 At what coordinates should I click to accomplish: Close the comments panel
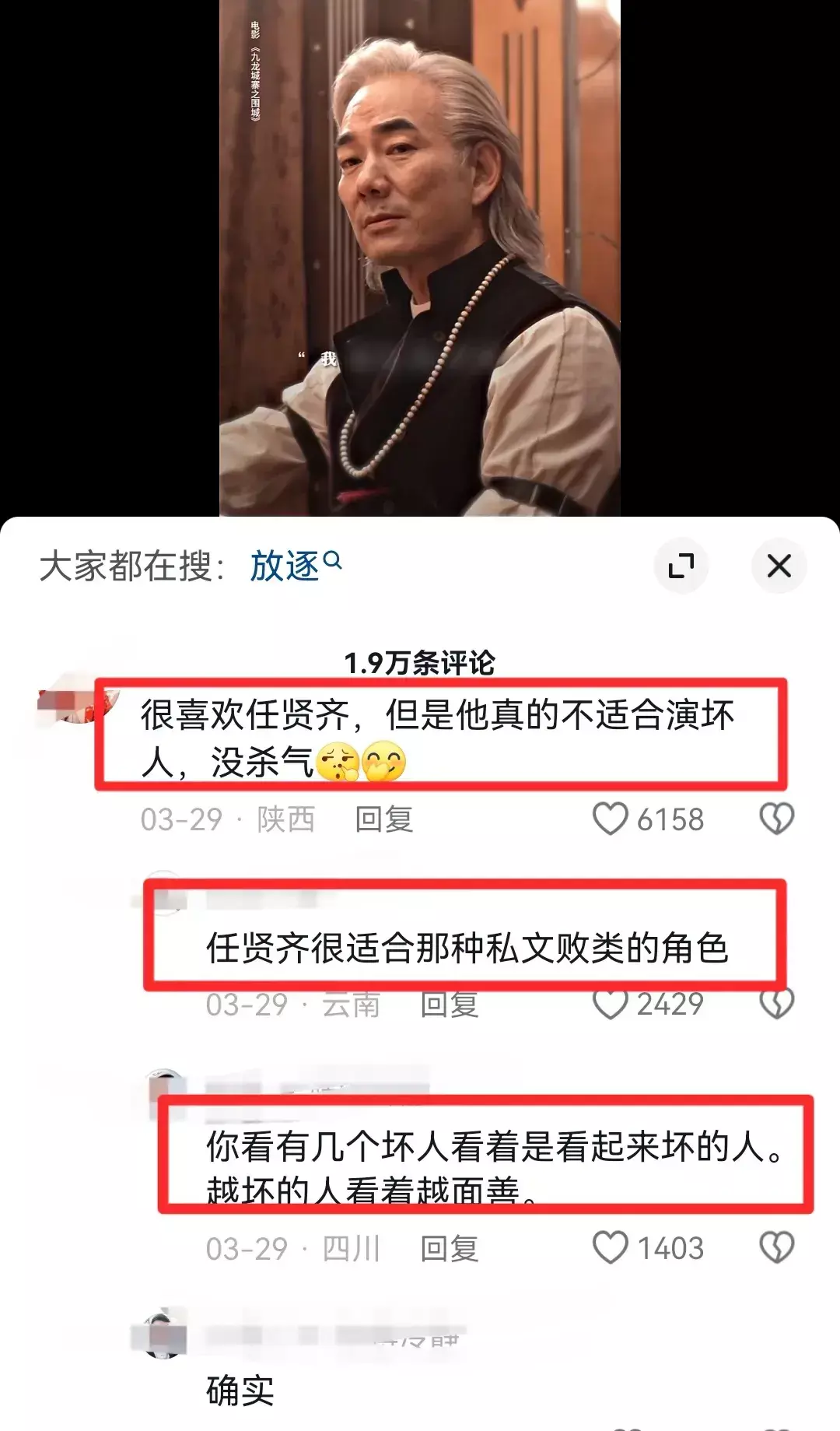[779, 566]
